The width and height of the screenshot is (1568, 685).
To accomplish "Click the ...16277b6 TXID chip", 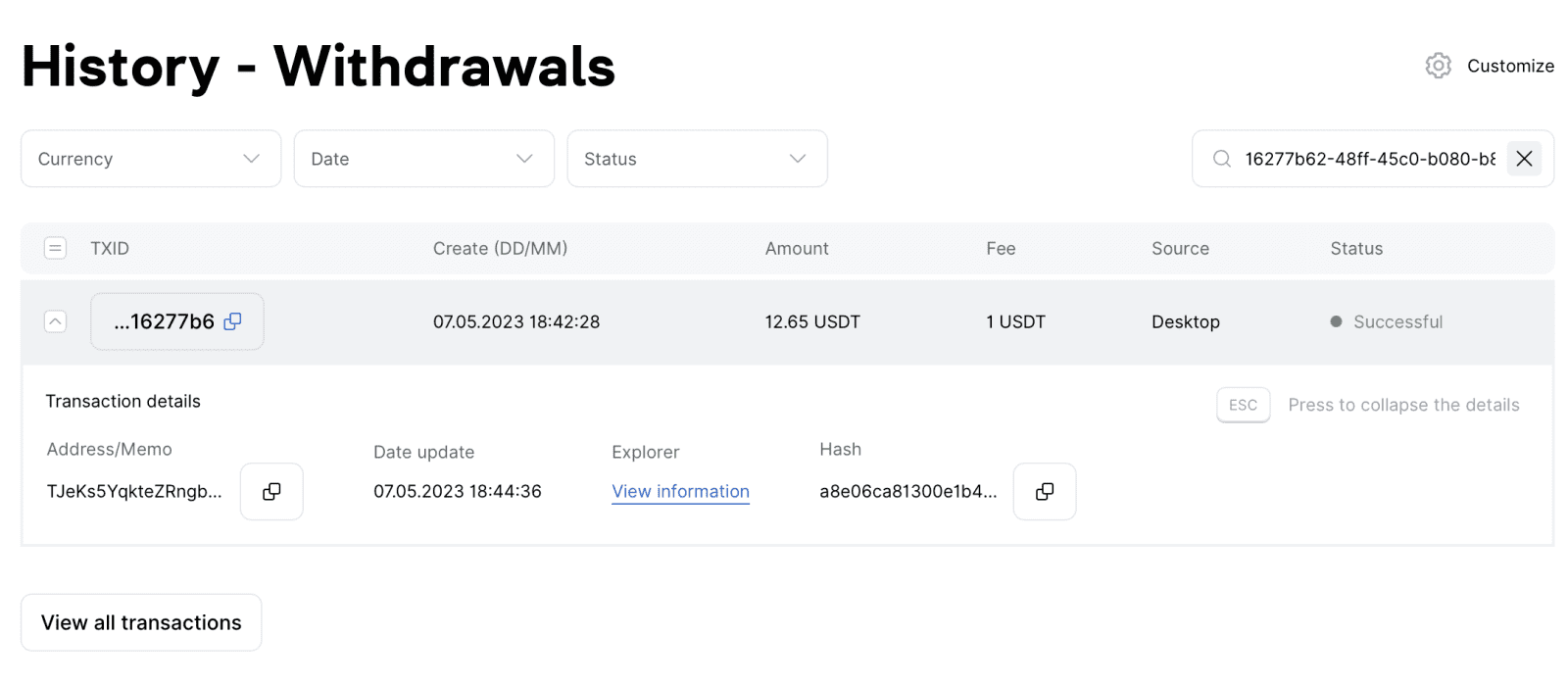I will click(x=164, y=321).
